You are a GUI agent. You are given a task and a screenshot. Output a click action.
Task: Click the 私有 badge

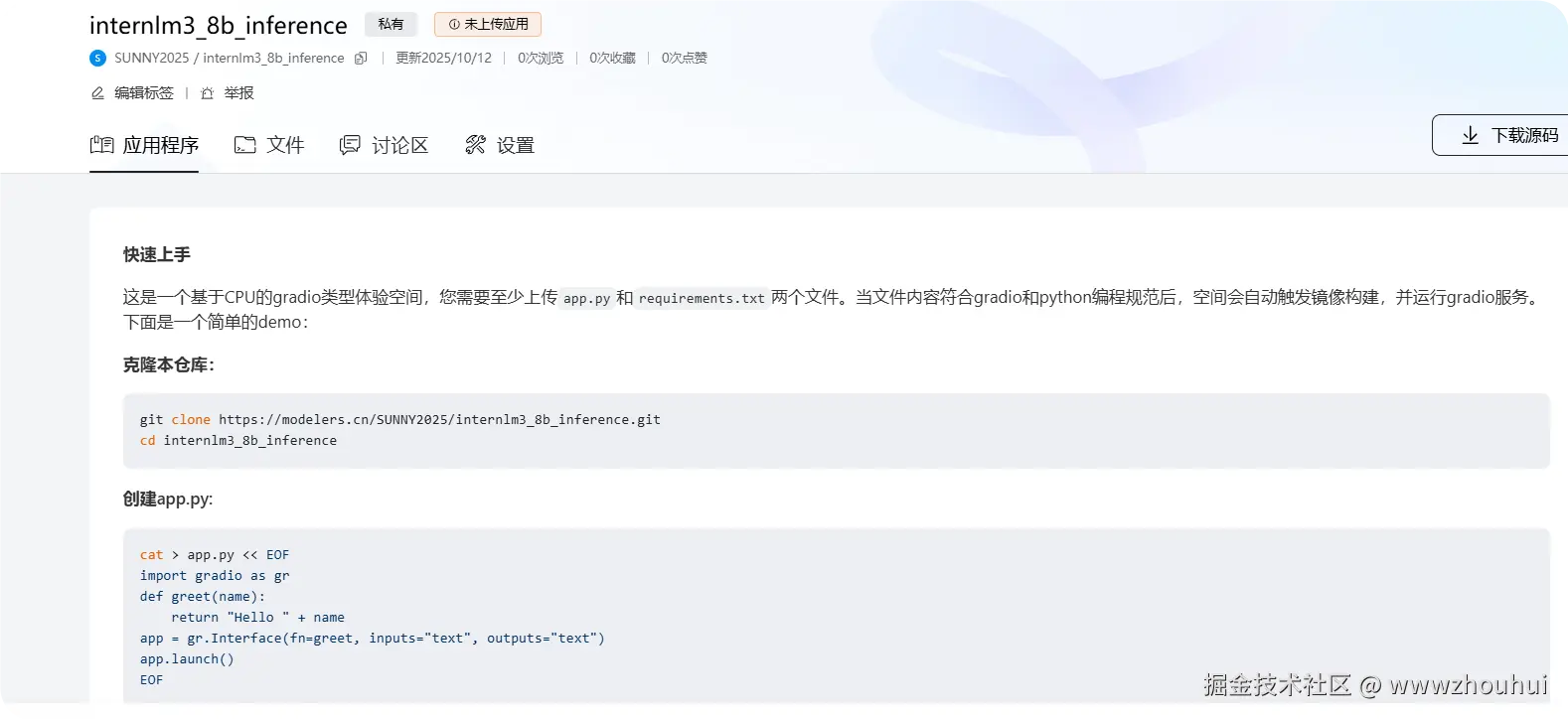(x=392, y=24)
